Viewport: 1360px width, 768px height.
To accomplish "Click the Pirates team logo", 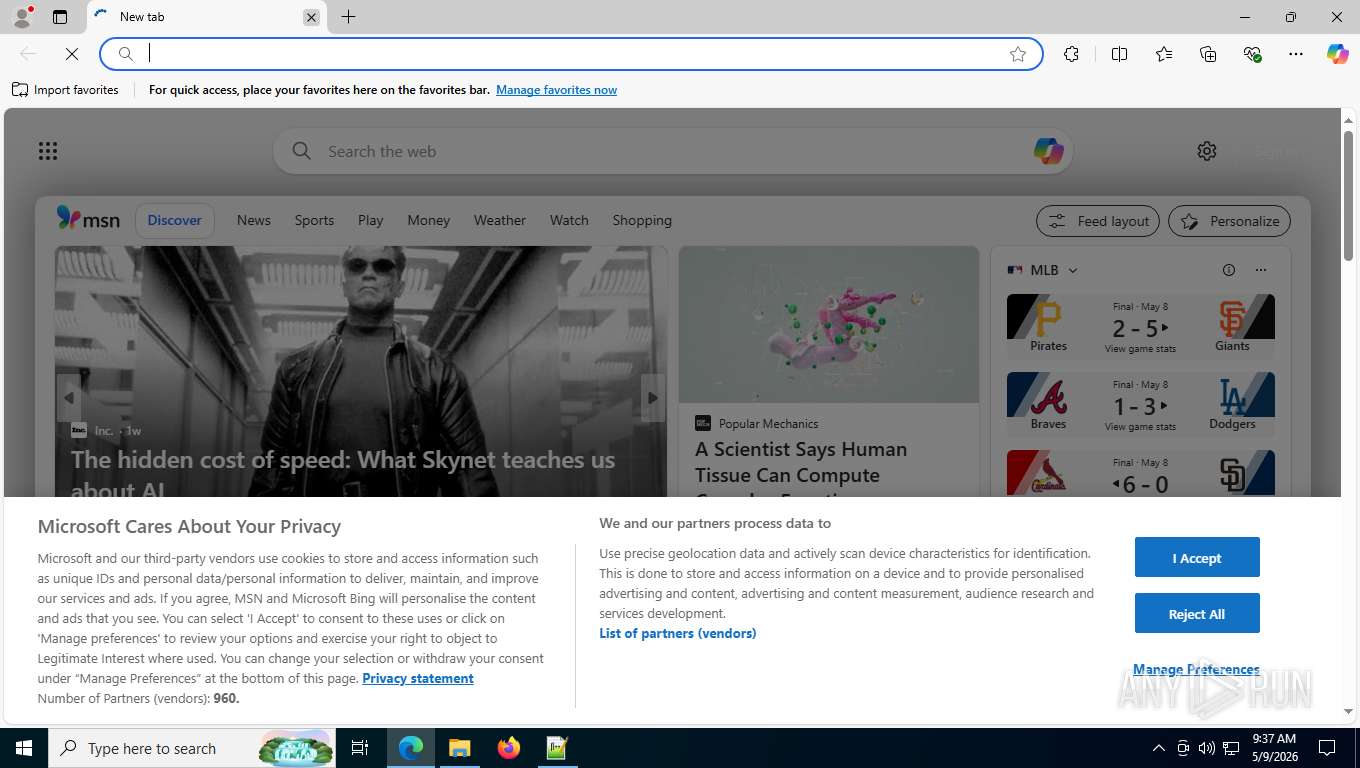I will (1048, 319).
